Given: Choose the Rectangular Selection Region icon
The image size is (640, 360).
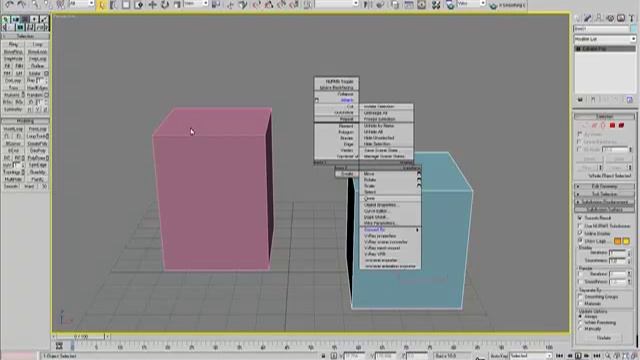Looking at the screenshot, I should pyautogui.click(x=126, y=5).
